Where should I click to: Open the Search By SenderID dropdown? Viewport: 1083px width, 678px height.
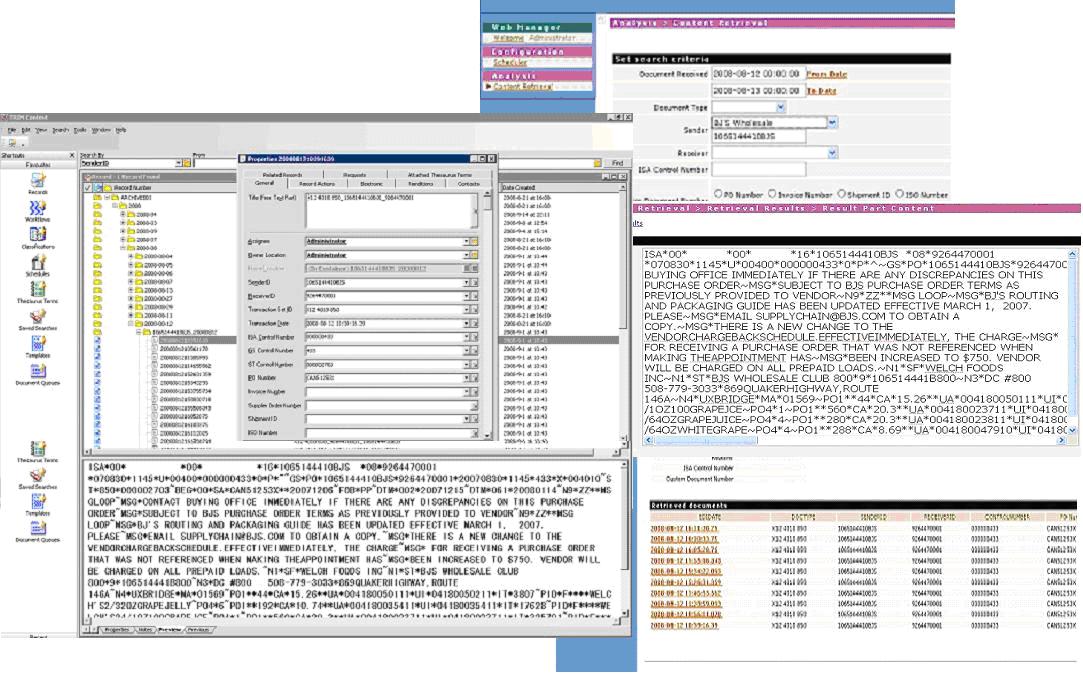point(178,163)
